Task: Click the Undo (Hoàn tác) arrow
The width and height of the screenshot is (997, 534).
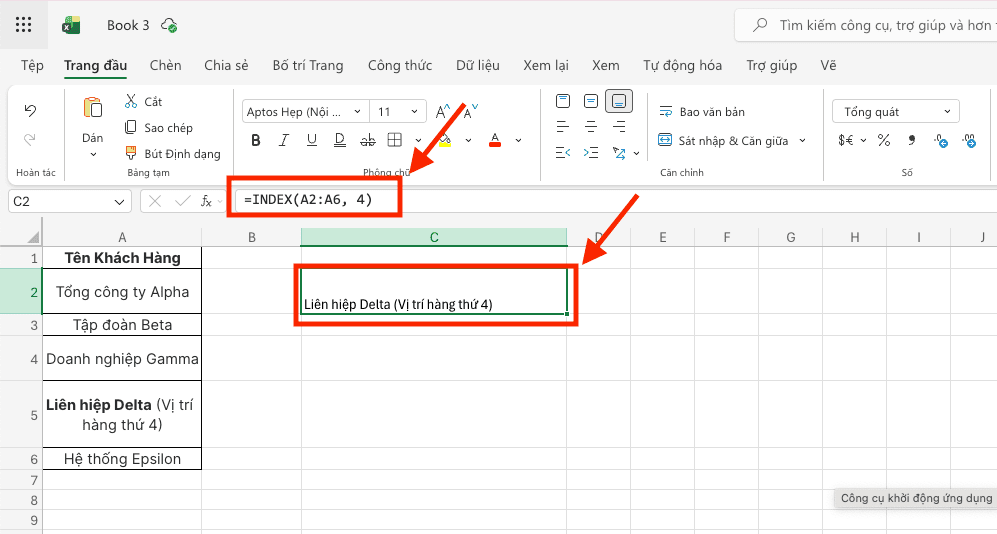Action: coord(30,111)
